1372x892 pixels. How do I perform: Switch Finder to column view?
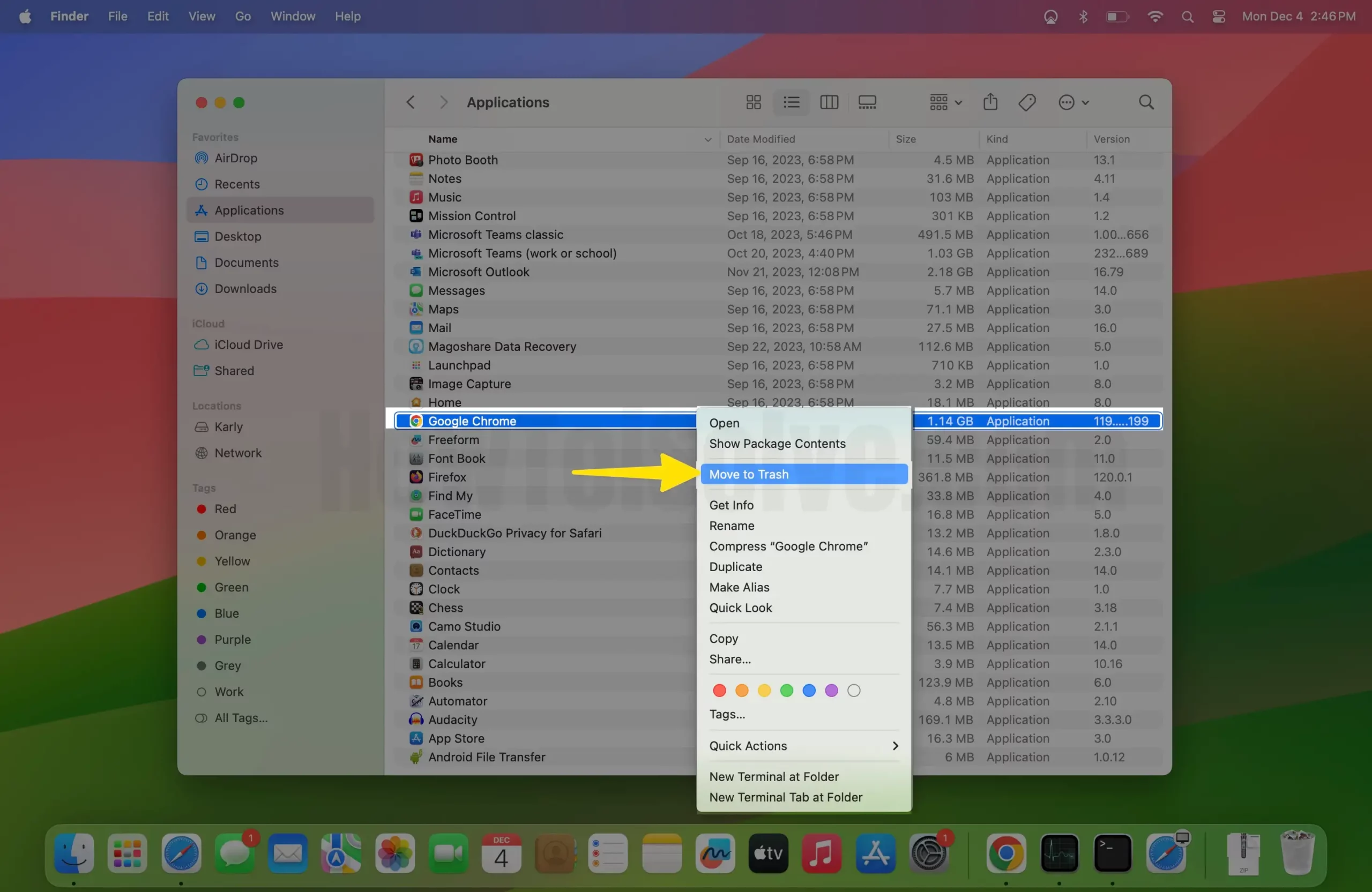[829, 102]
